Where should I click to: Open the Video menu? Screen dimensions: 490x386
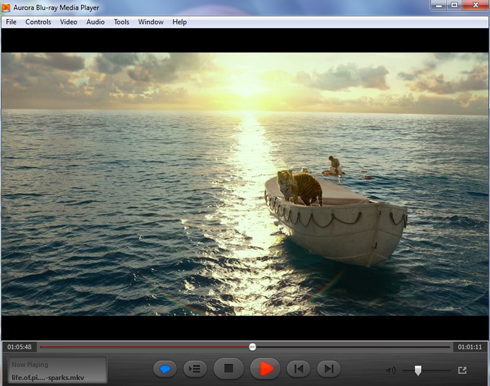click(69, 22)
